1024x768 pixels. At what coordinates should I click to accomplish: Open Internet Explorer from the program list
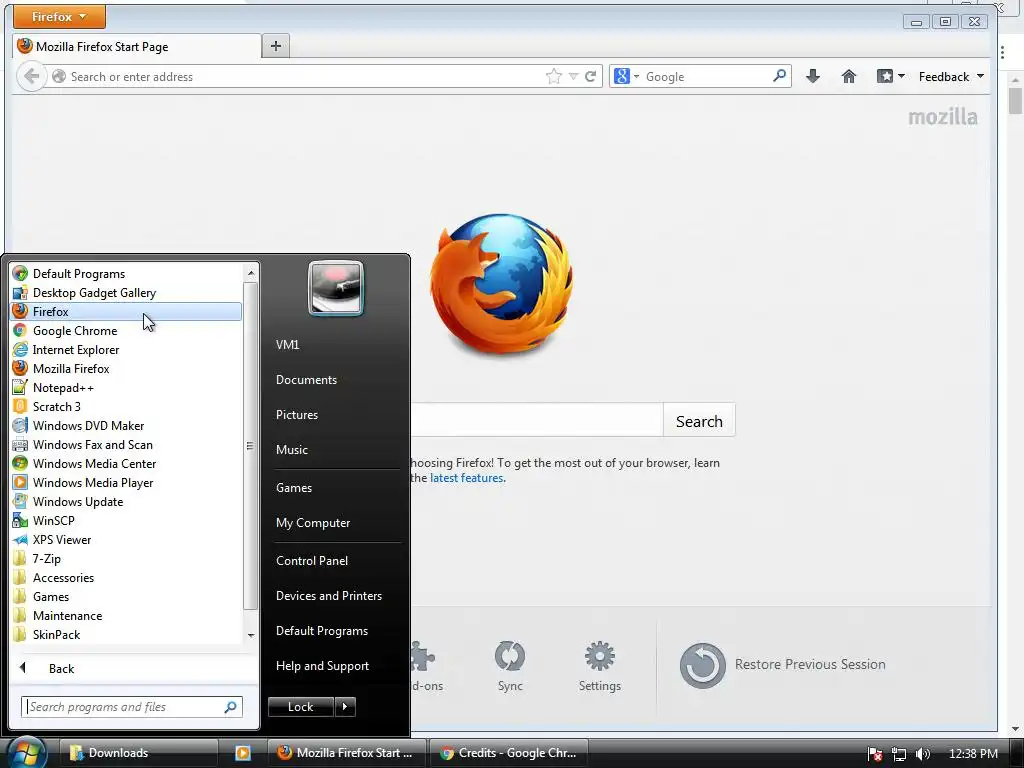[x=127, y=349]
